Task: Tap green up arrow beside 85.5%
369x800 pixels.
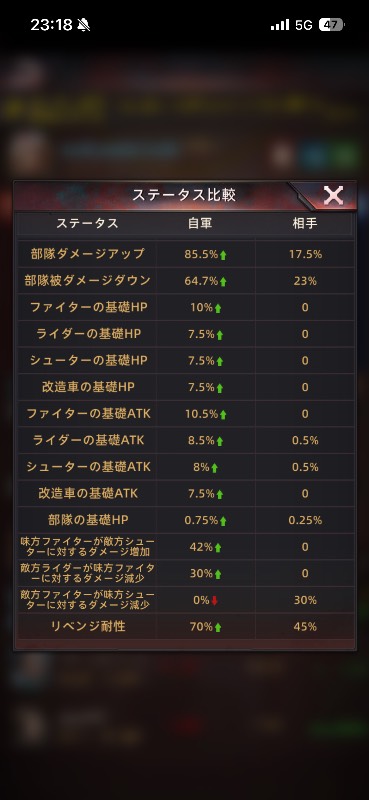Action: pos(223,255)
